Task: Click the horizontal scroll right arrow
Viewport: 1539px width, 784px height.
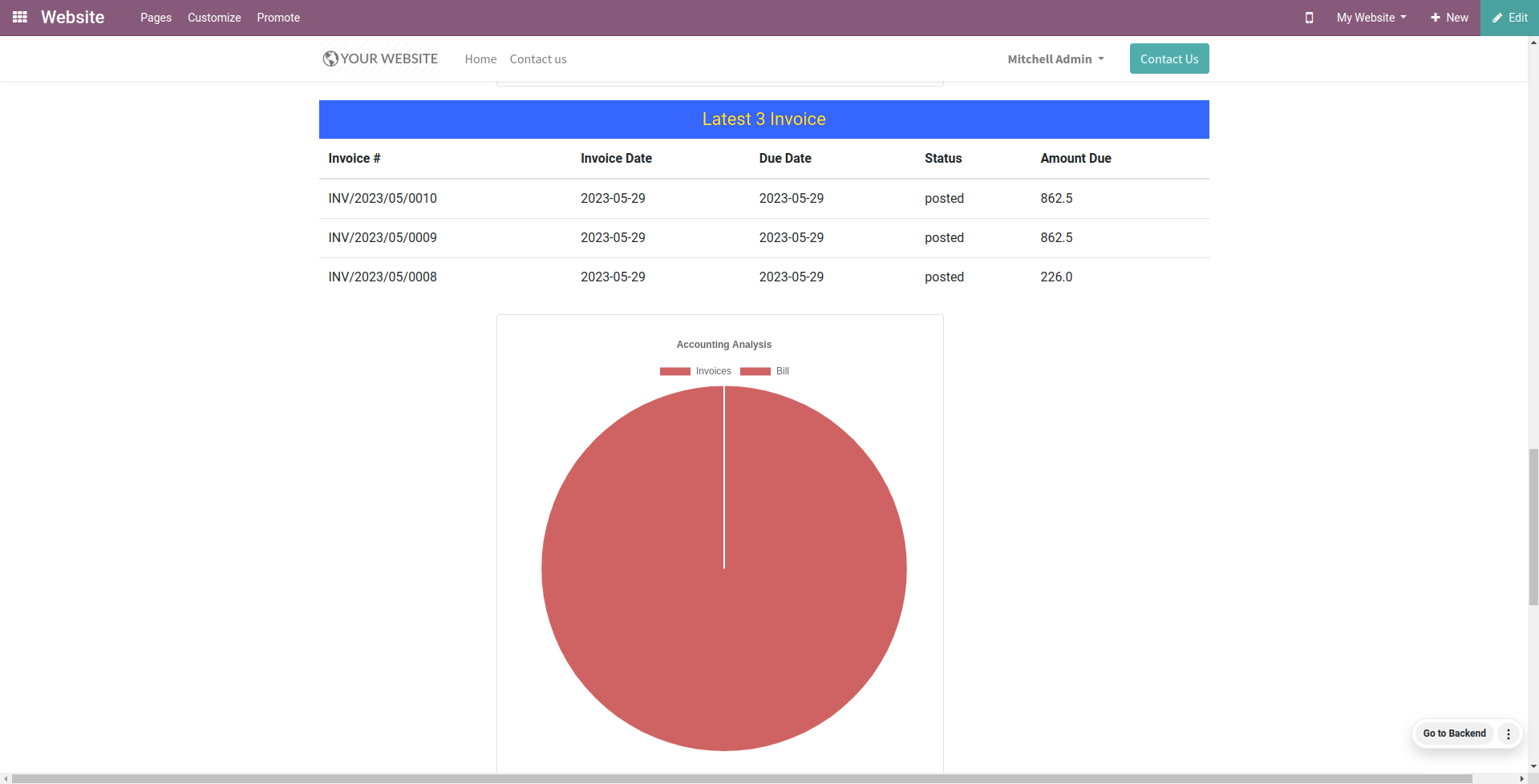Action: pos(1521,778)
